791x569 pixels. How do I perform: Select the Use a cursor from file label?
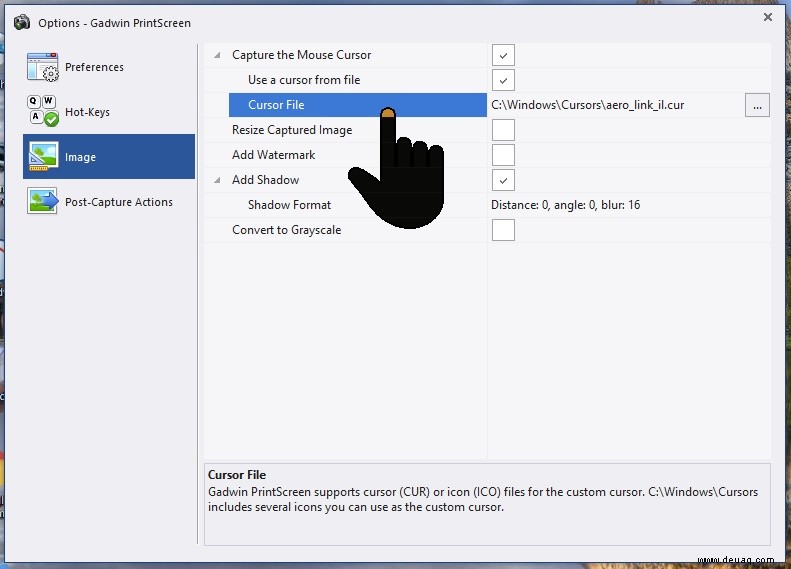(304, 80)
